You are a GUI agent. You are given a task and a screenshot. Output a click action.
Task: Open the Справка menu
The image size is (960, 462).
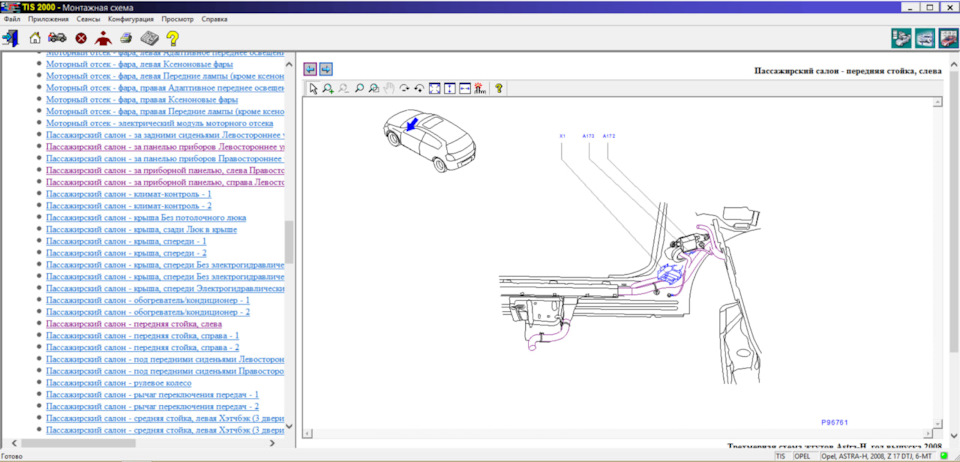pos(214,19)
